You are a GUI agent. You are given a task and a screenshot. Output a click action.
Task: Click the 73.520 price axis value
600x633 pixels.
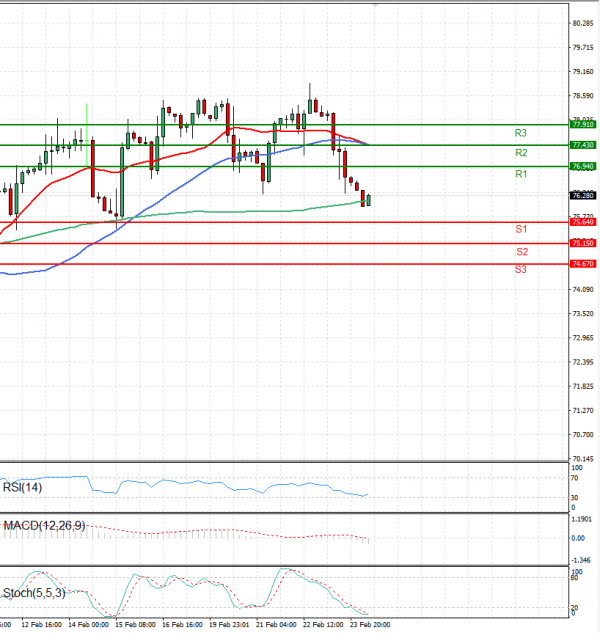point(583,314)
